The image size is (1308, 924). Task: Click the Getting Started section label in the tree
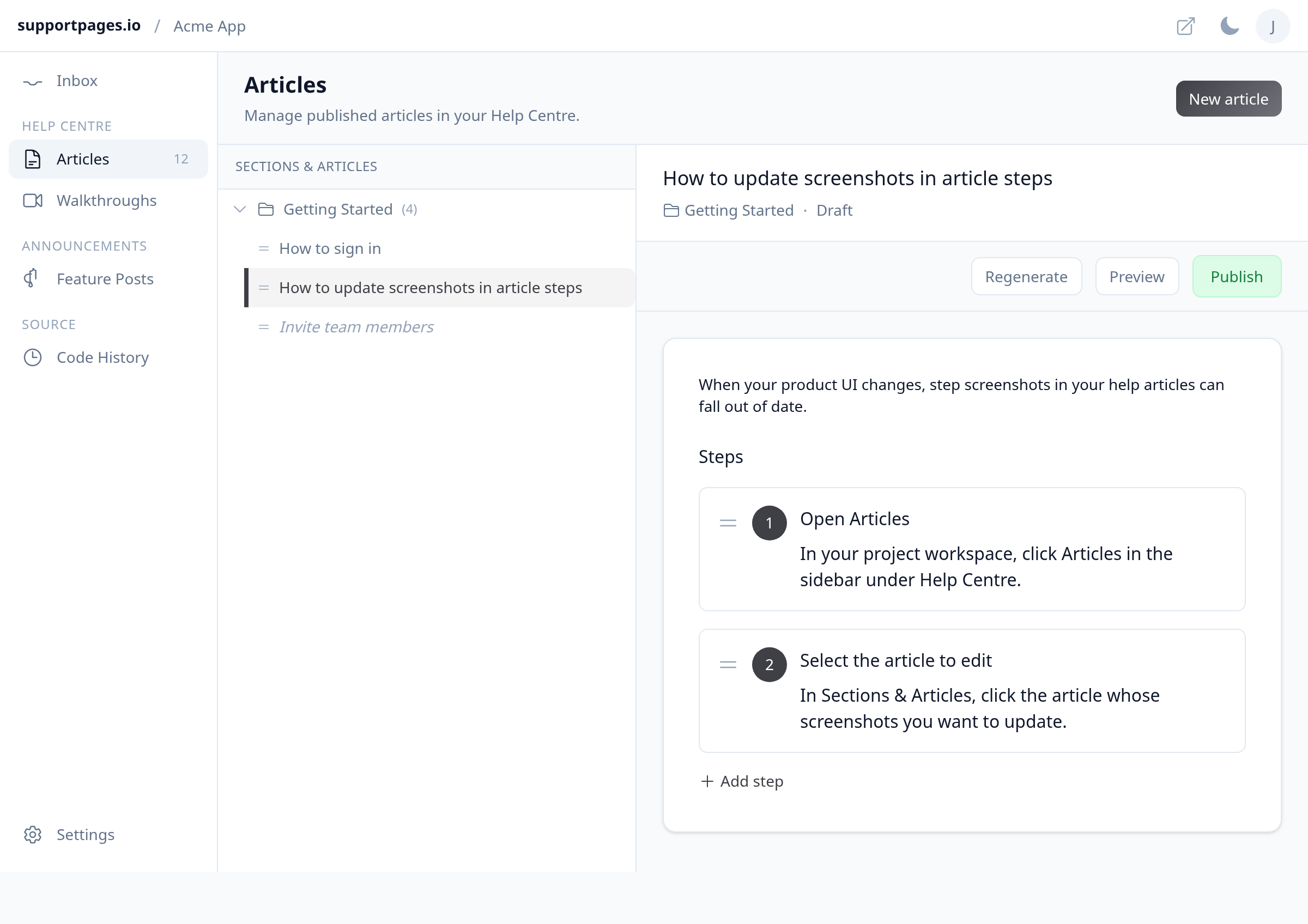coord(338,209)
